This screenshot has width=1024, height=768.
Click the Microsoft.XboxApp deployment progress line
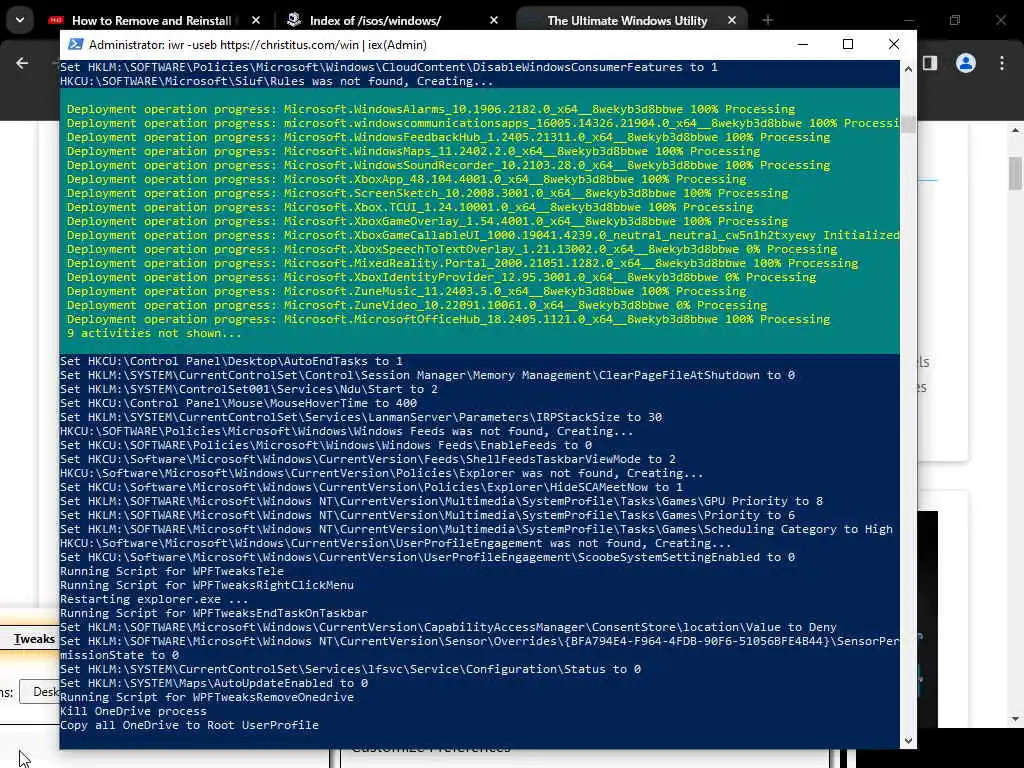406,179
